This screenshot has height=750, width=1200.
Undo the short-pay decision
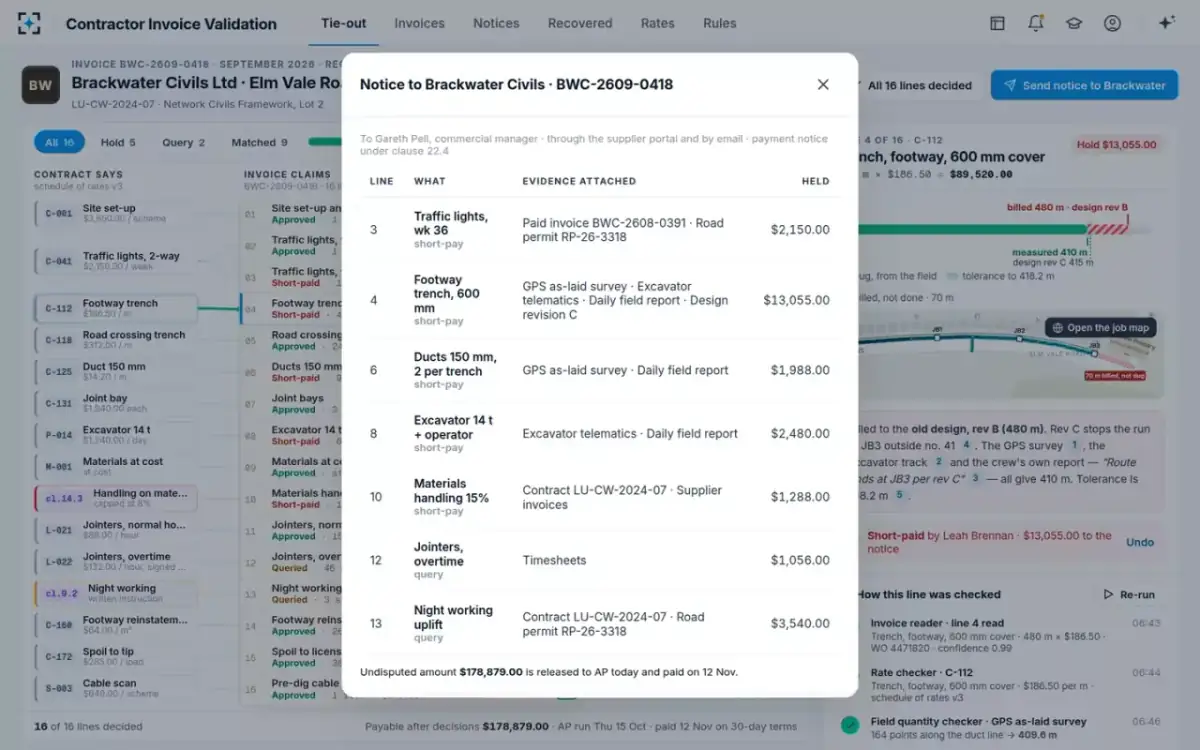pyautogui.click(x=1140, y=542)
